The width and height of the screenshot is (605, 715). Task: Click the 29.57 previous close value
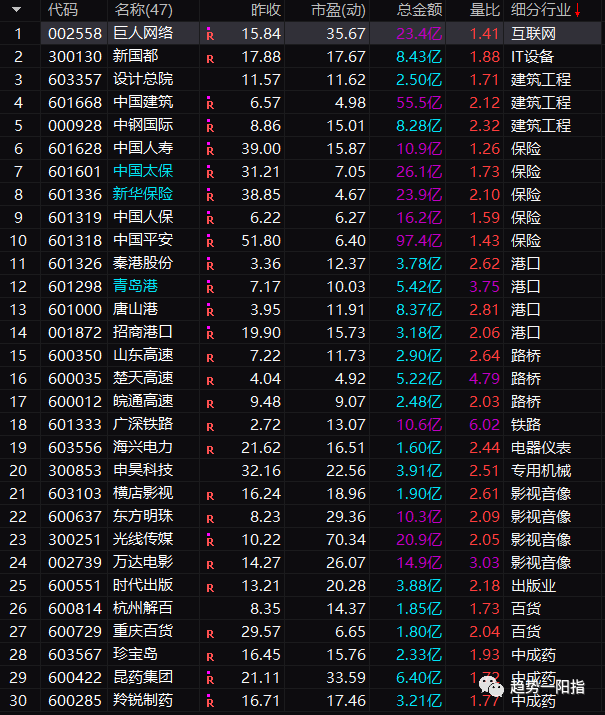click(261, 632)
